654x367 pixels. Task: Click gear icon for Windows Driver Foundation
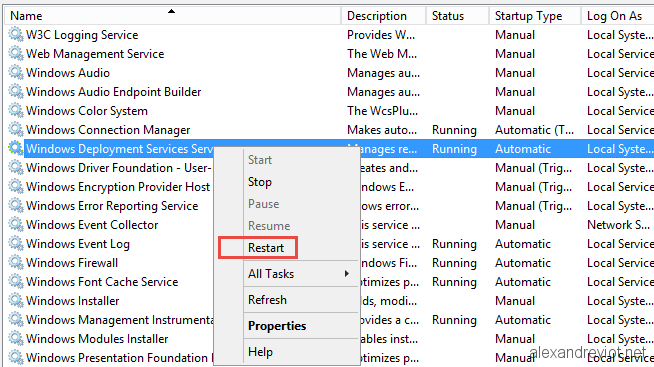(16, 168)
